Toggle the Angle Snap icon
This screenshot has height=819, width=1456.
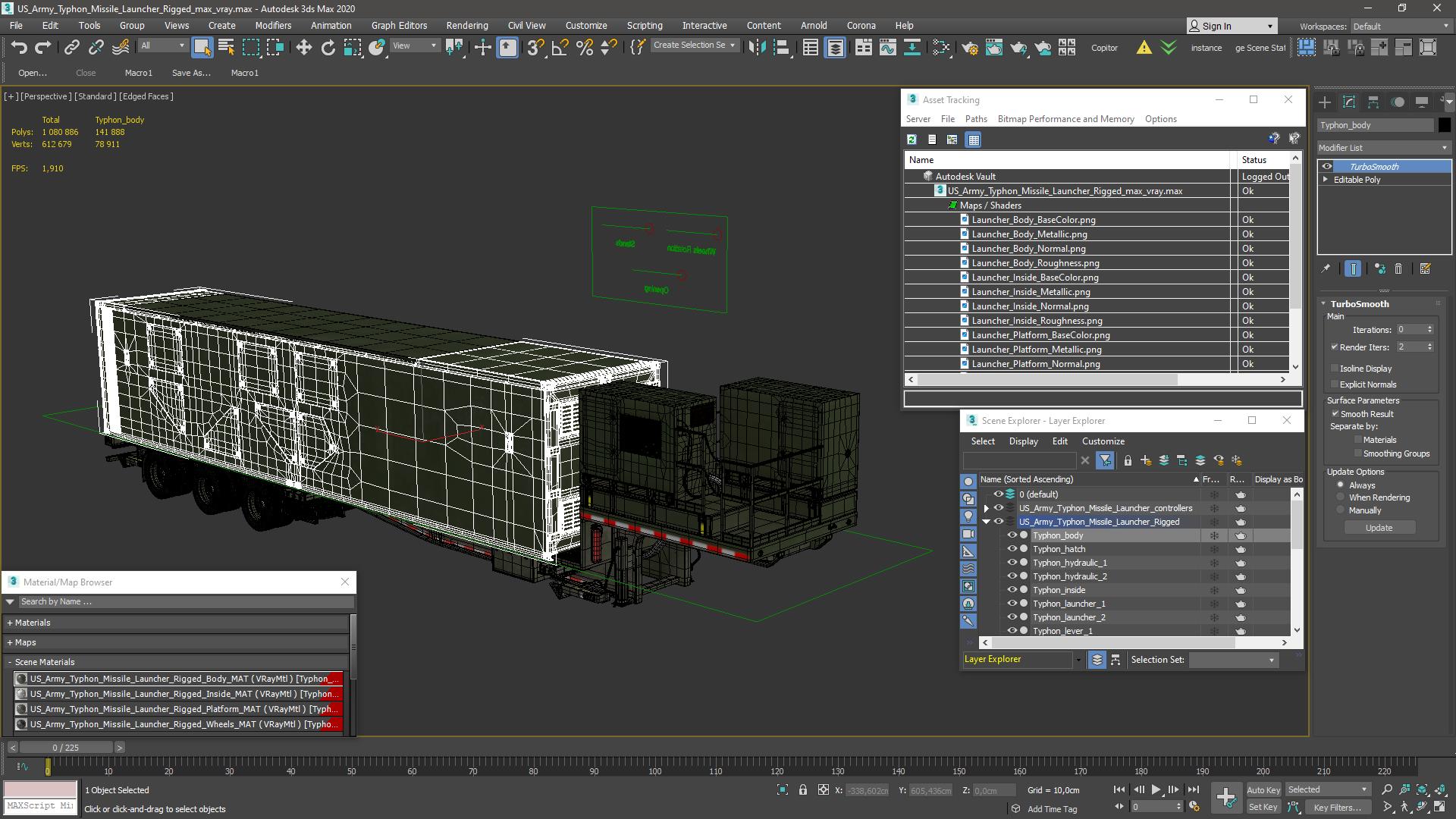[x=560, y=48]
